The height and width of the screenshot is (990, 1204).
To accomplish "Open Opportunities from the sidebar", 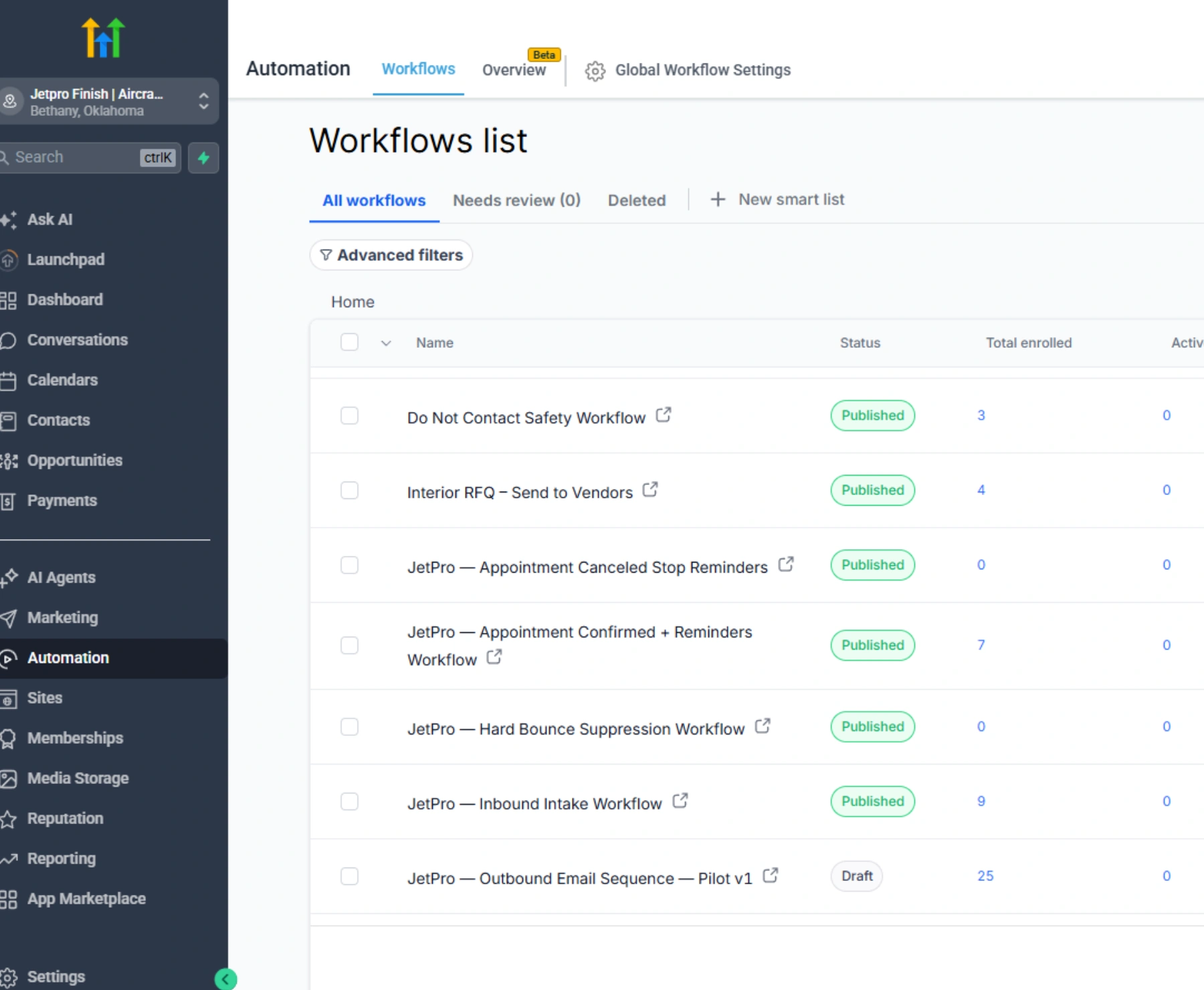I will 74,460.
